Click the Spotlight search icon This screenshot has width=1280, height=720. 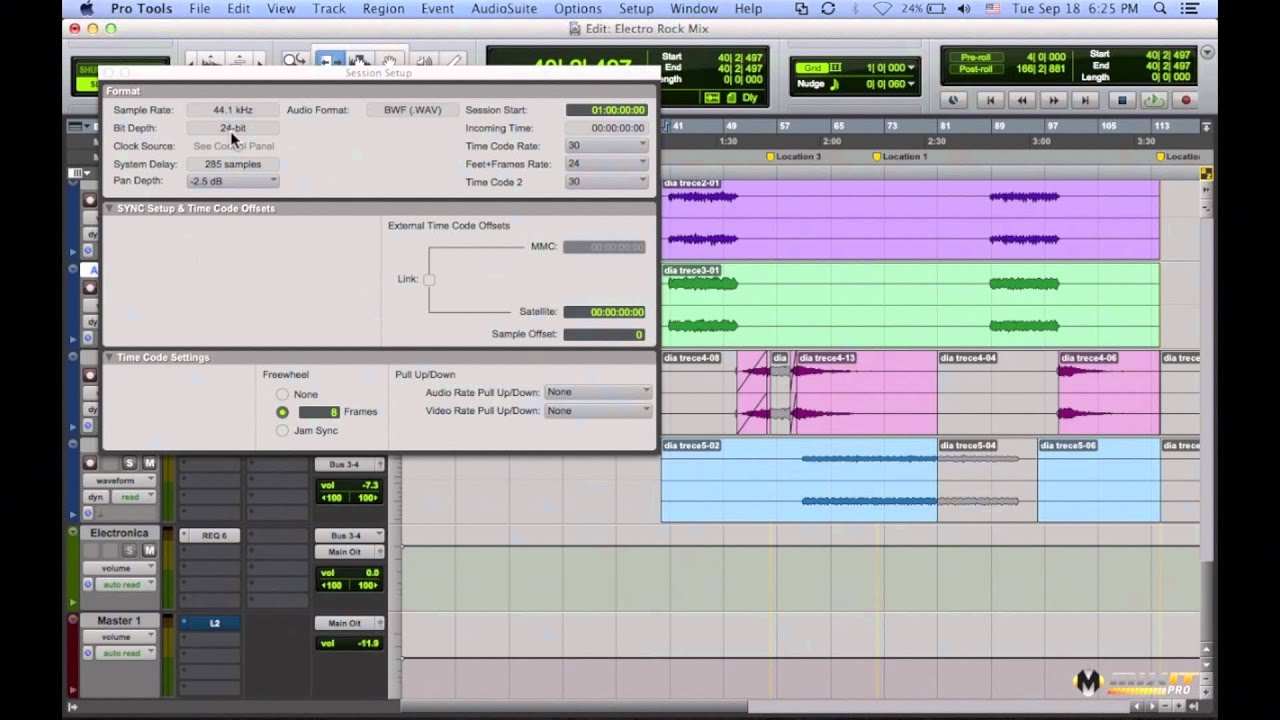tap(1160, 9)
